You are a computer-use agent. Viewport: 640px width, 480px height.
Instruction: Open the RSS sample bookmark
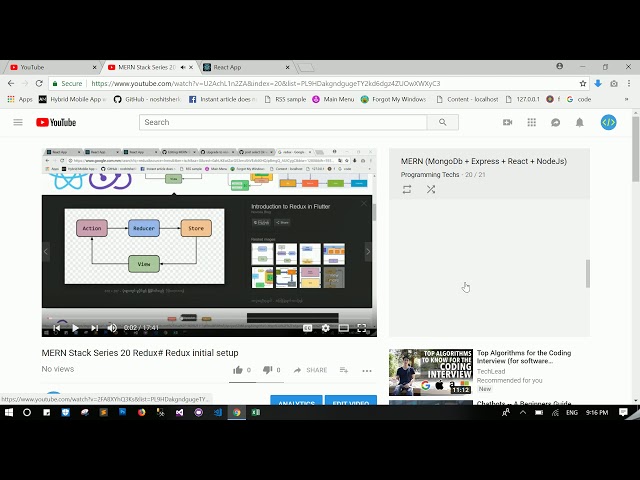pyautogui.click(x=285, y=99)
